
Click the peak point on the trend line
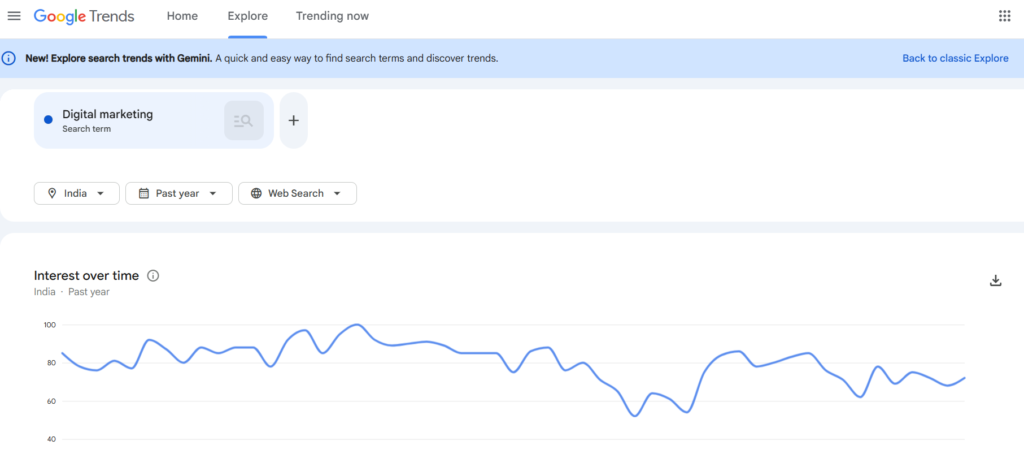coord(357,324)
